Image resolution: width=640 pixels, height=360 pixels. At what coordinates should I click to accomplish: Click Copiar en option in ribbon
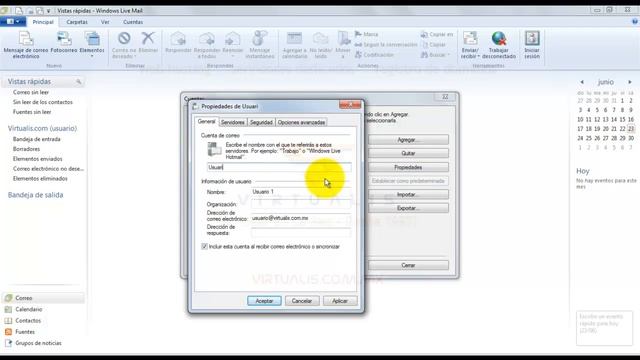pos(437,34)
